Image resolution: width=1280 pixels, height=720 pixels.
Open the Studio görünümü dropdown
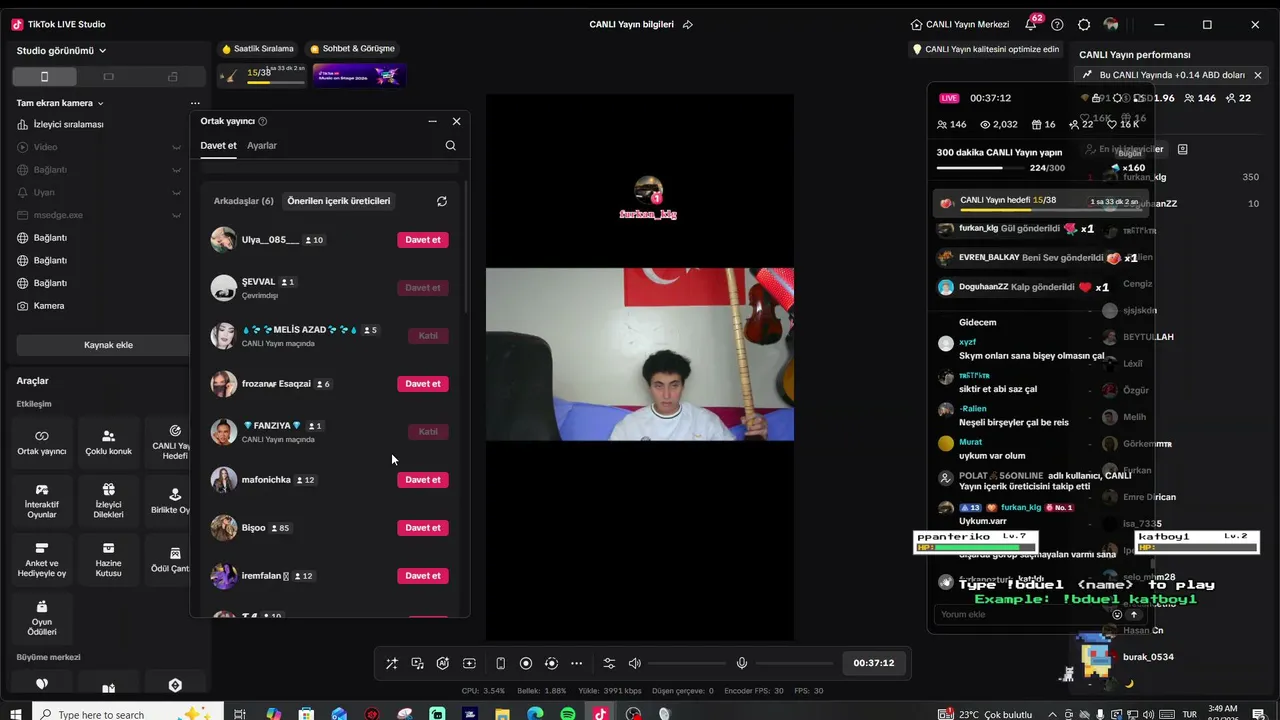tap(62, 51)
